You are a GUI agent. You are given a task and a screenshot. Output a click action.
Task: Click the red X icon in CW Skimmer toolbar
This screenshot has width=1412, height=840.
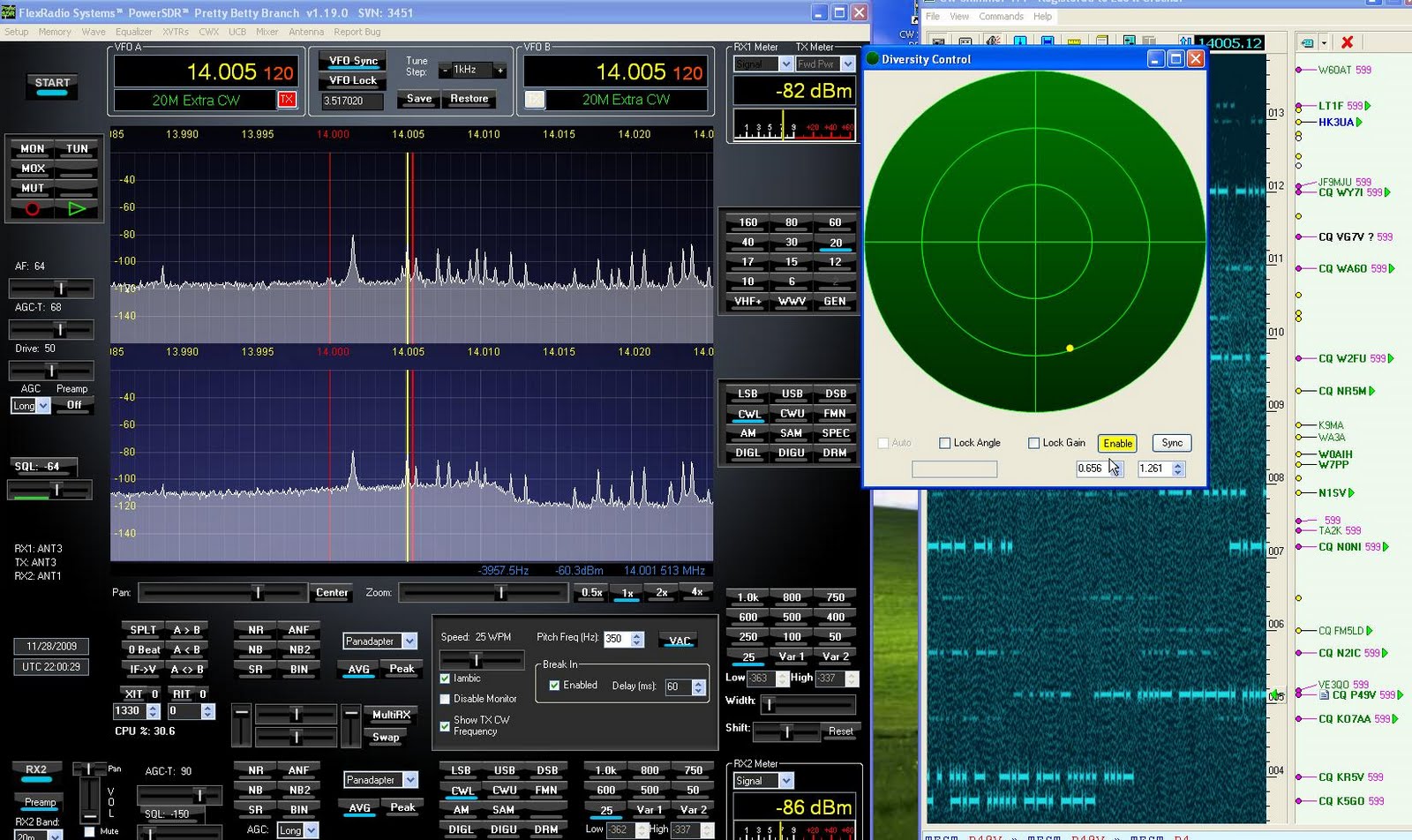click(1348, 42)
